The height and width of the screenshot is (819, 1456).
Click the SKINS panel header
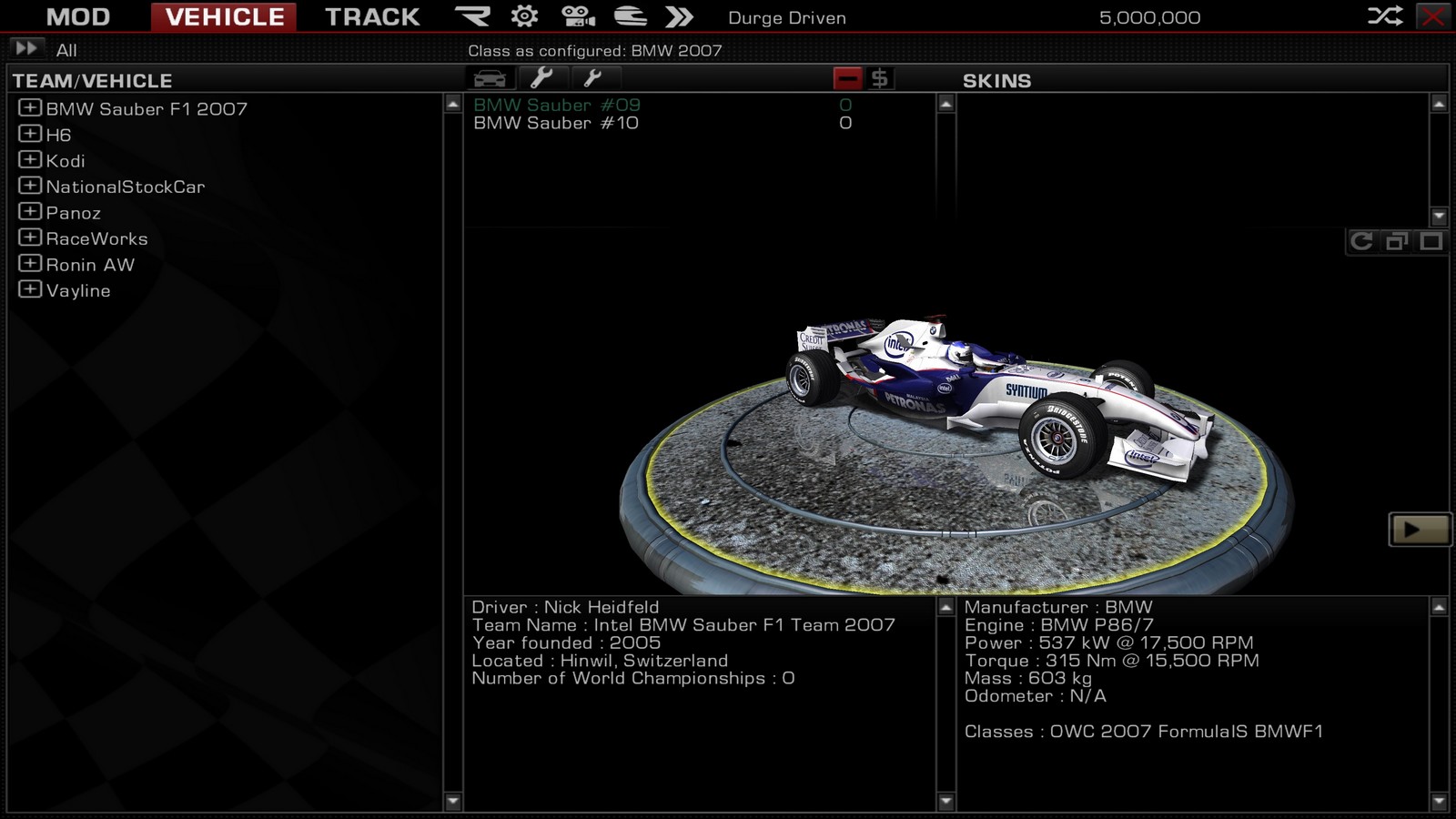point(997,81)
